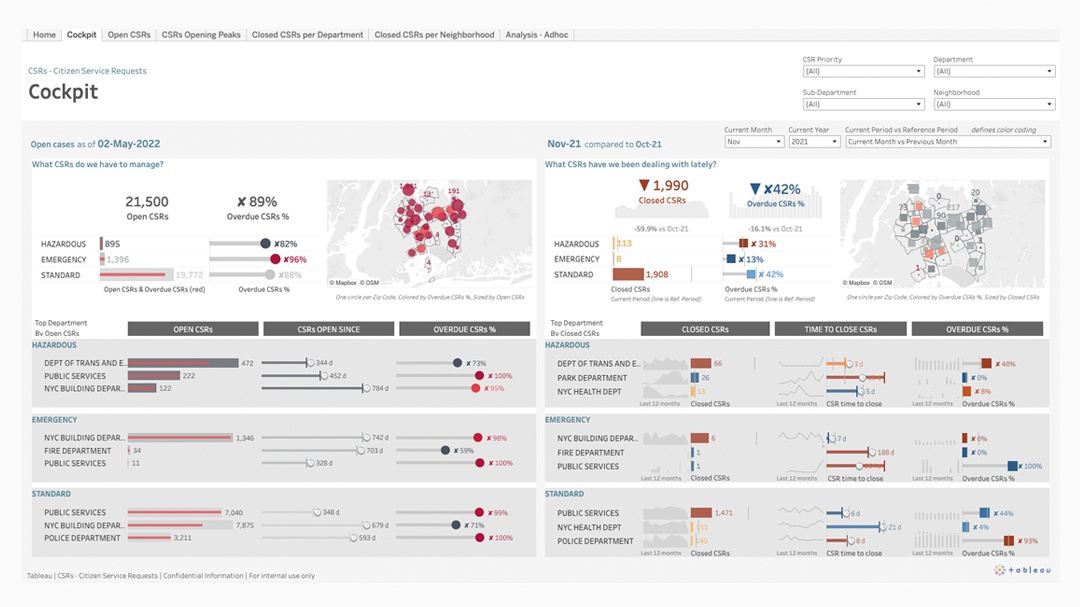
Task: Expand the Department filter dropdown
Action: point(994,71)
